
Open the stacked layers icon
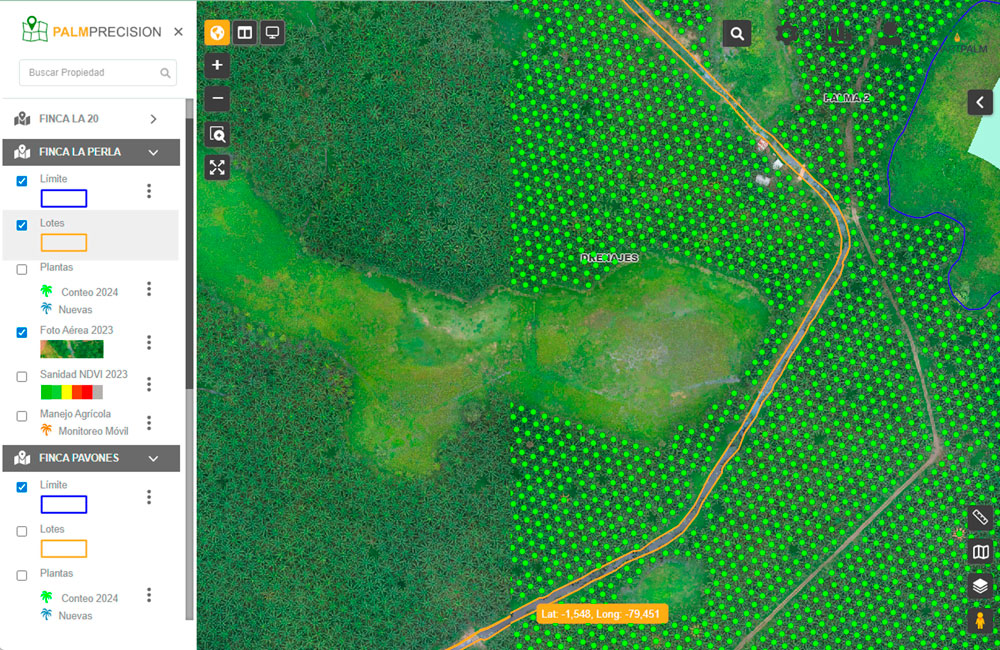(980, 586)
